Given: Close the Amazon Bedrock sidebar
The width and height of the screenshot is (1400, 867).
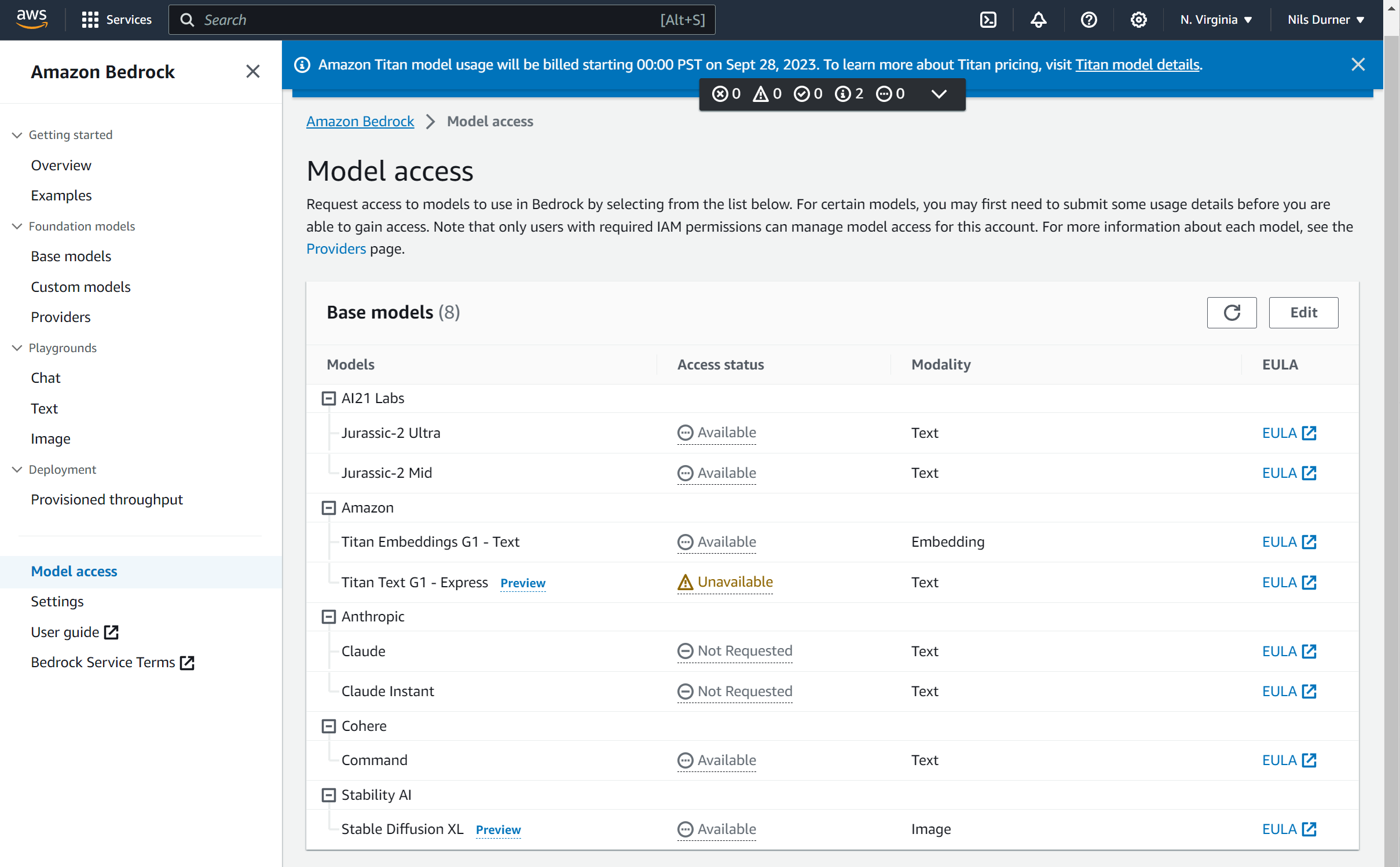Looking at the screenshot, I should [252, 71].
